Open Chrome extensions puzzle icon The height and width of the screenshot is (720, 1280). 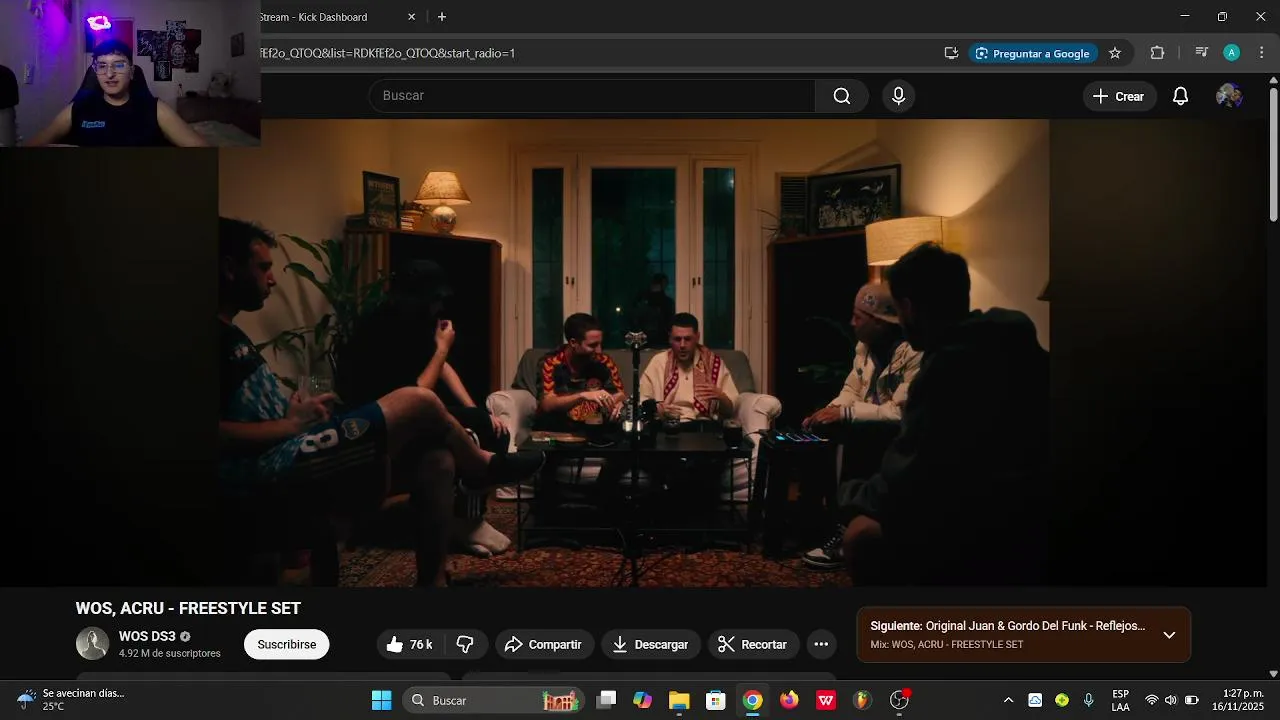(1157, 53)
